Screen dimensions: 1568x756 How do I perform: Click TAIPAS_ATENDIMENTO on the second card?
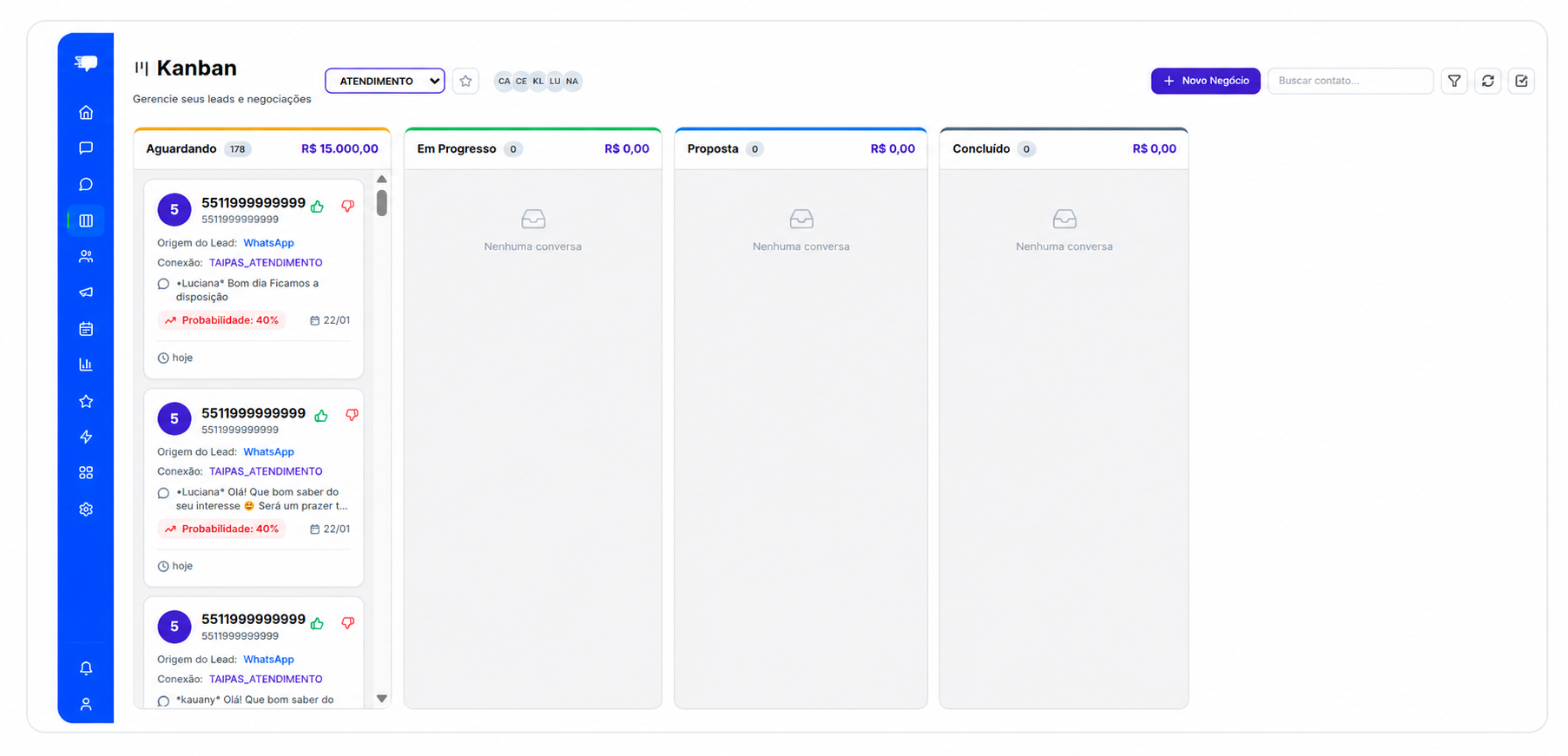click(x=266, y=471)
